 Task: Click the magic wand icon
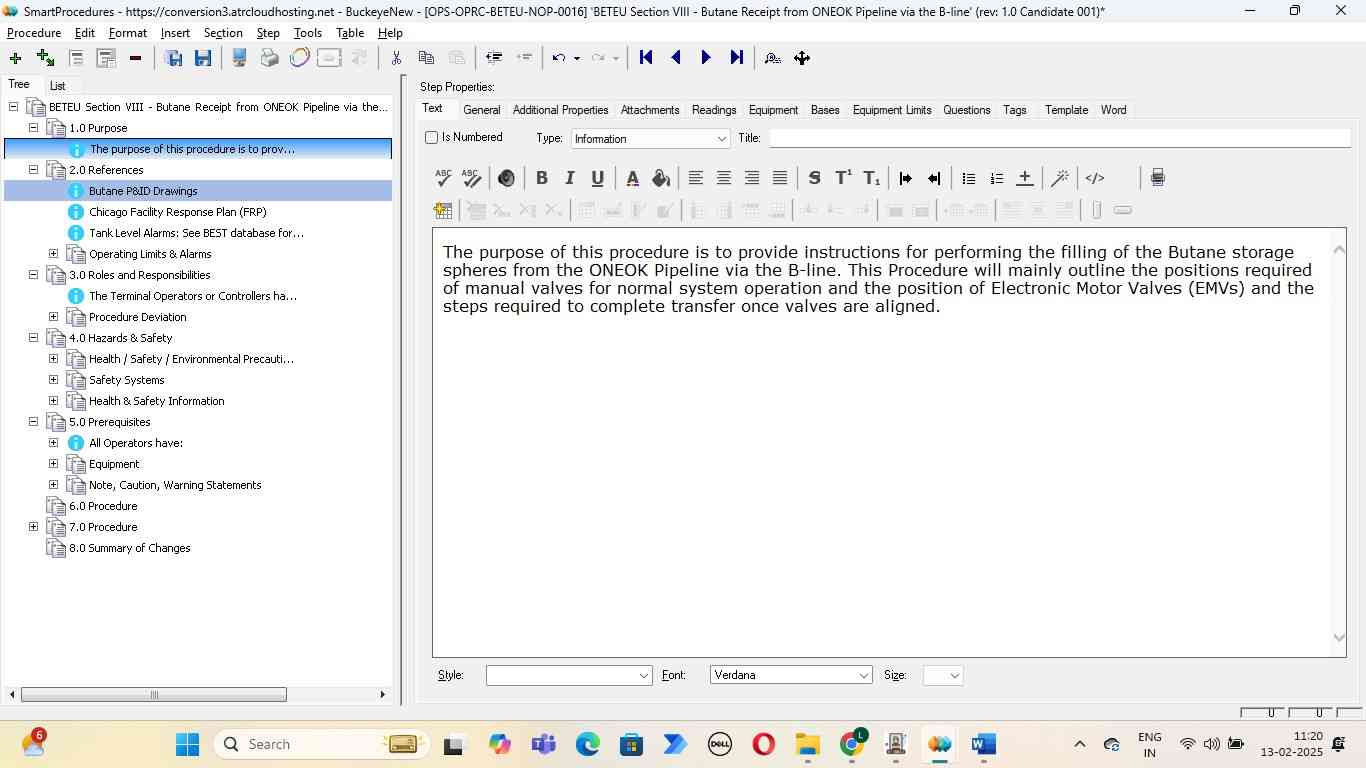(x=1060, y=178)
